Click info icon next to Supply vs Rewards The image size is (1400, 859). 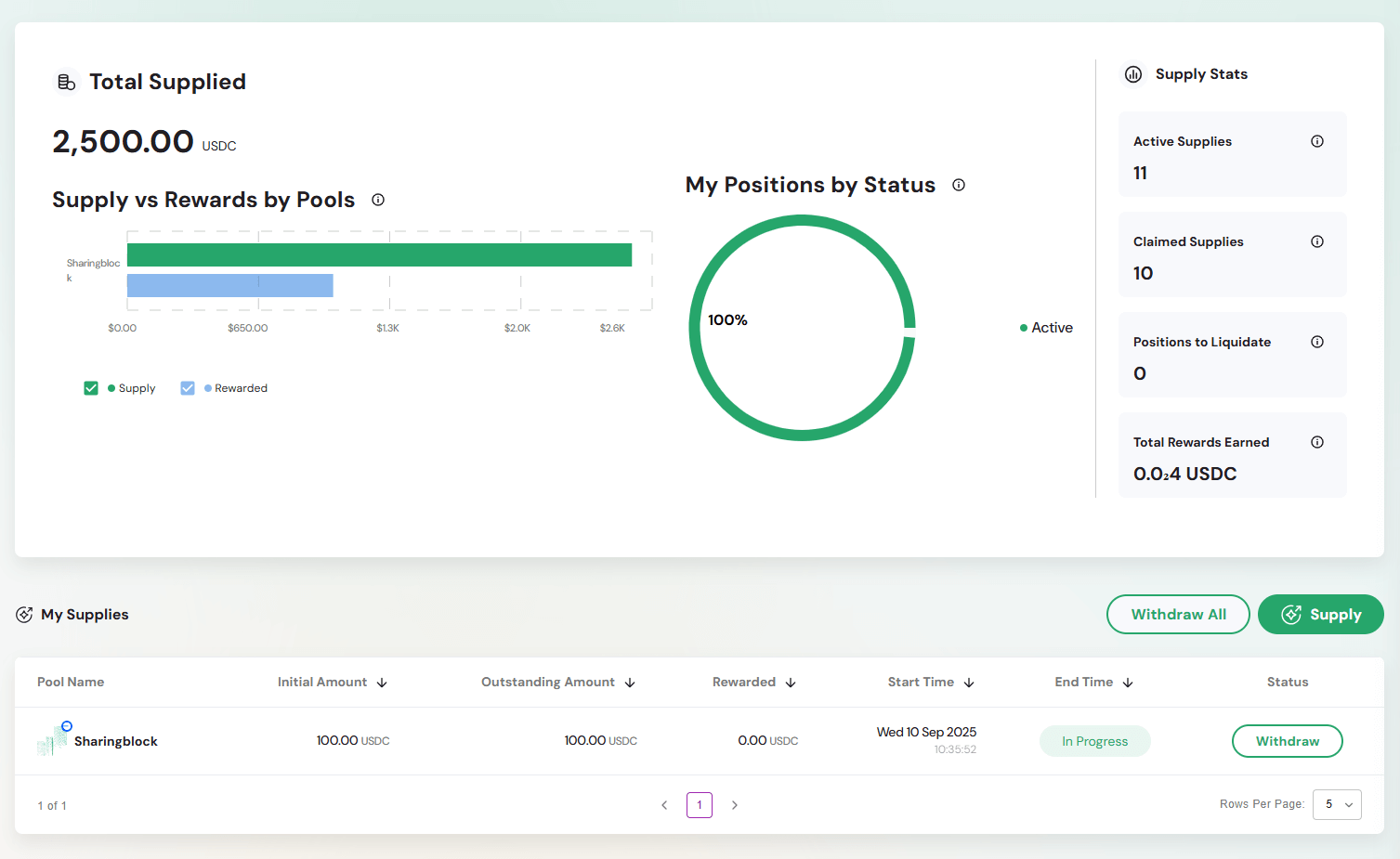click(378, 200)
